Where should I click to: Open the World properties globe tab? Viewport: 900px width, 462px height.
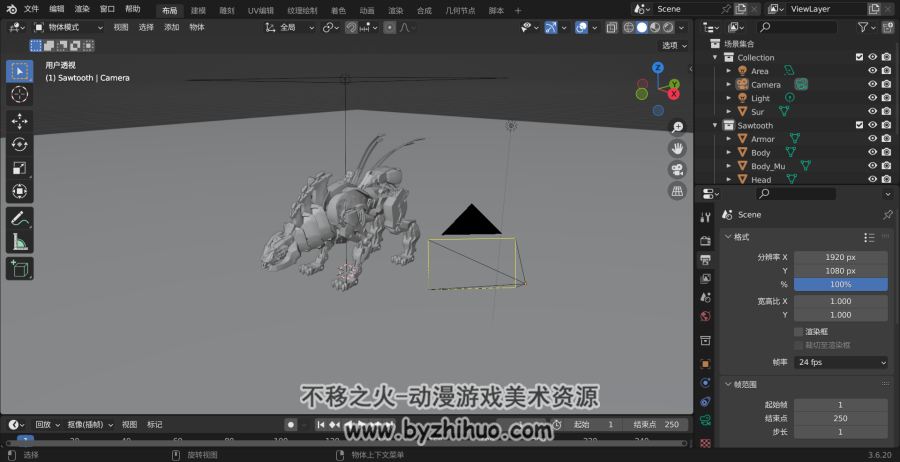pos(705,316)
